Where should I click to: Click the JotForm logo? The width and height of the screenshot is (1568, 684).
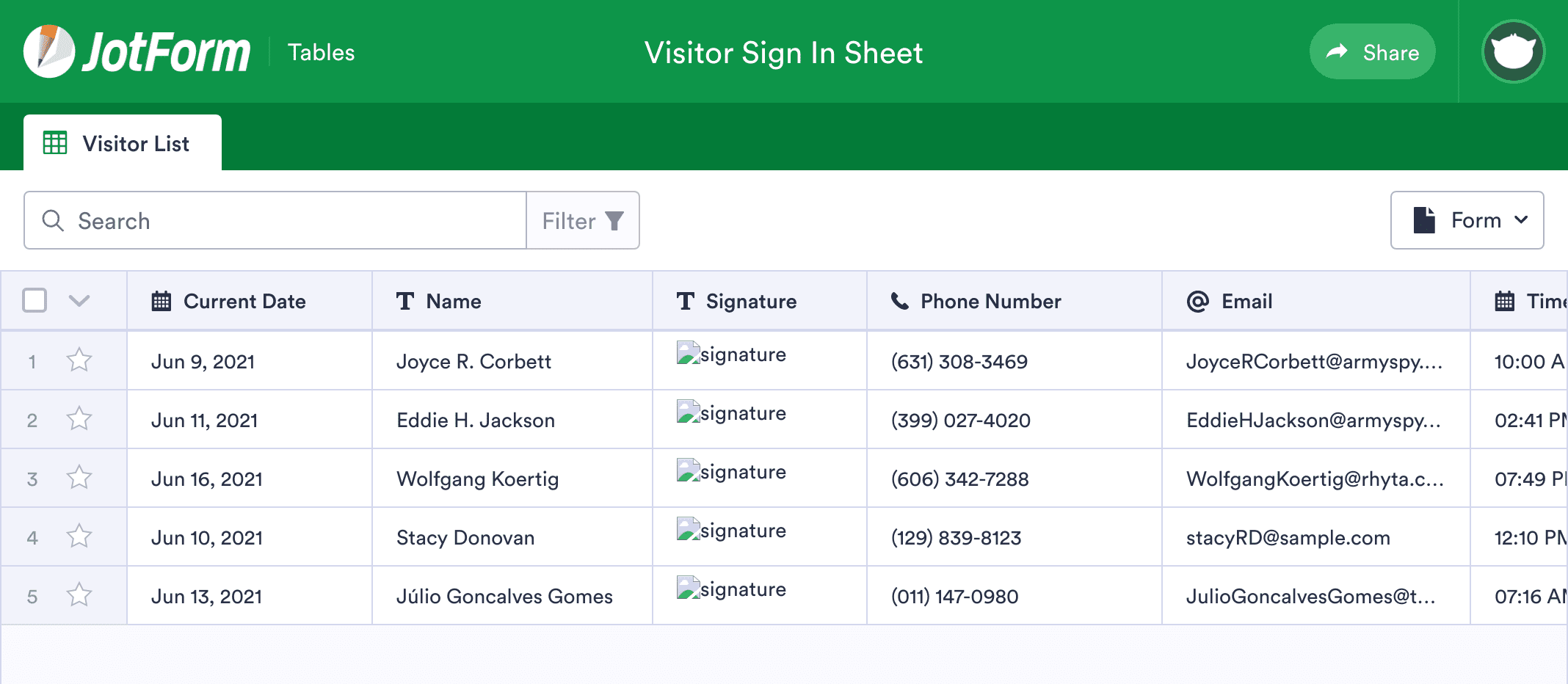point(136,51)
